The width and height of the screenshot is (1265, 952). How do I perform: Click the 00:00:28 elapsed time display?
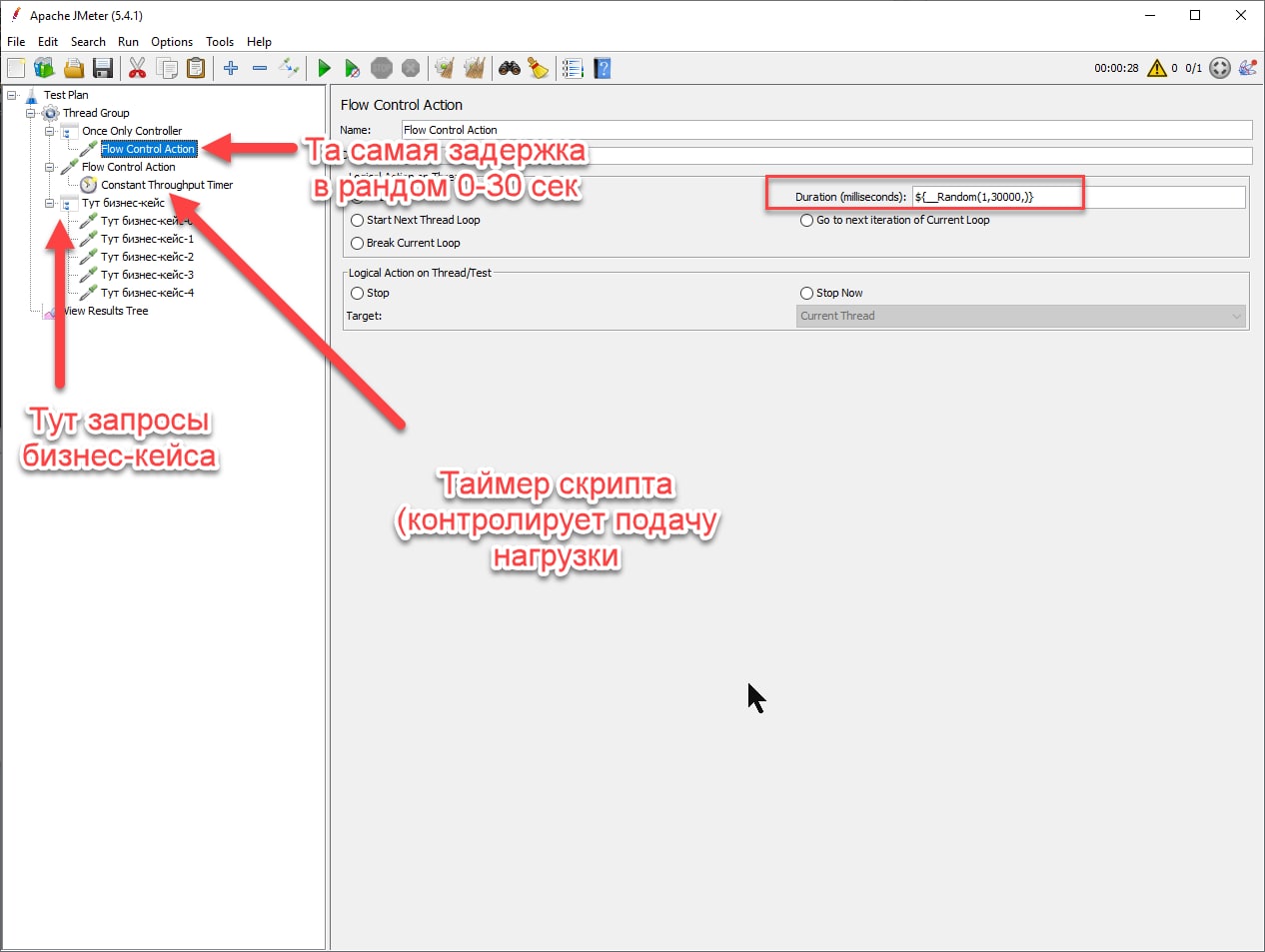click(1116, 68)
